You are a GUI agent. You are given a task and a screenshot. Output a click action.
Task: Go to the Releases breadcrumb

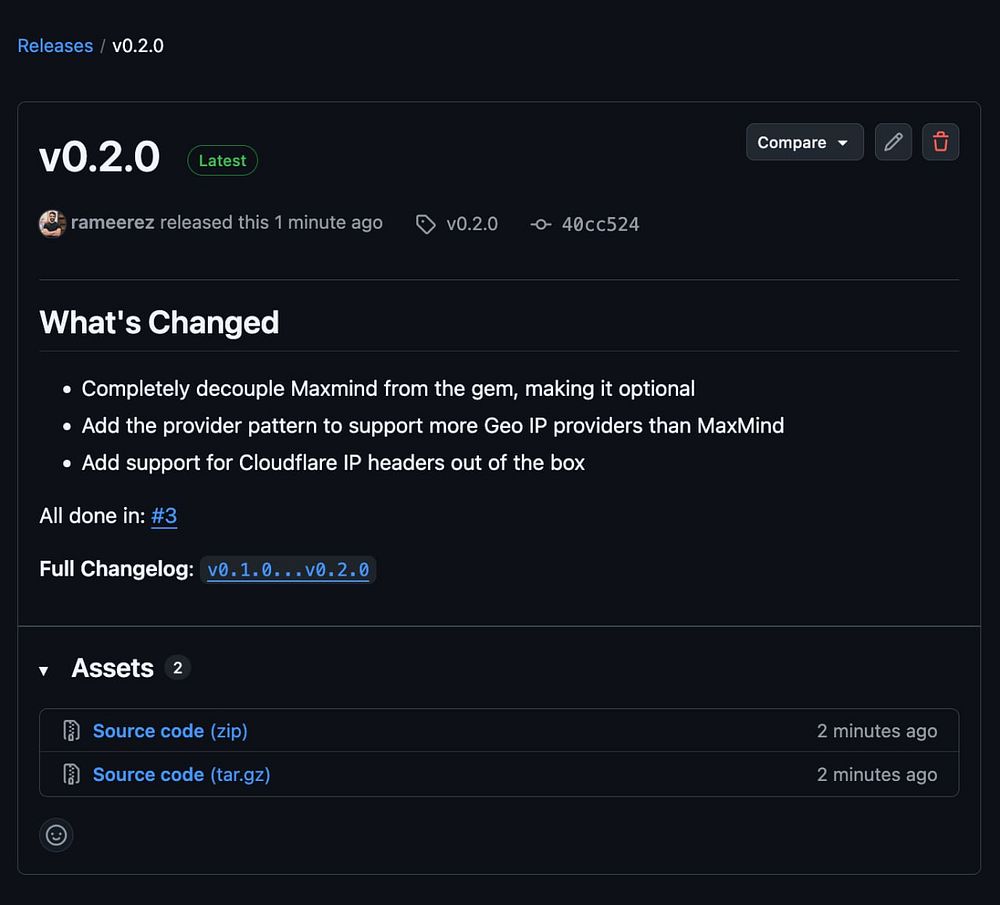(55, 46)
